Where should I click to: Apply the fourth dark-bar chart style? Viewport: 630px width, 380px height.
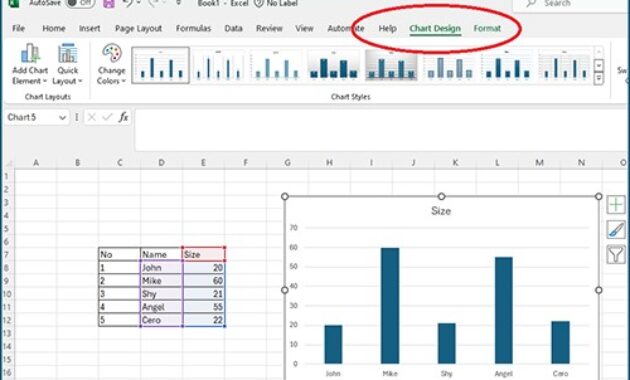(x=333, y=65)
